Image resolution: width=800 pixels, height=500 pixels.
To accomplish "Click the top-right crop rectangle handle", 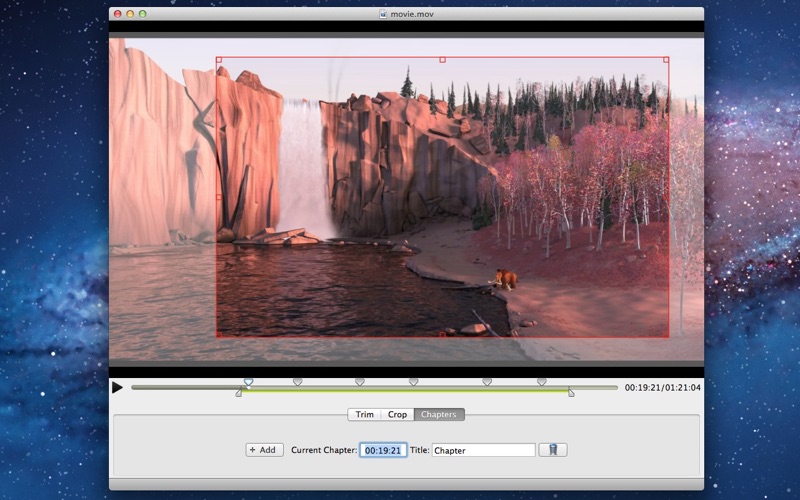I will point(667,59).
